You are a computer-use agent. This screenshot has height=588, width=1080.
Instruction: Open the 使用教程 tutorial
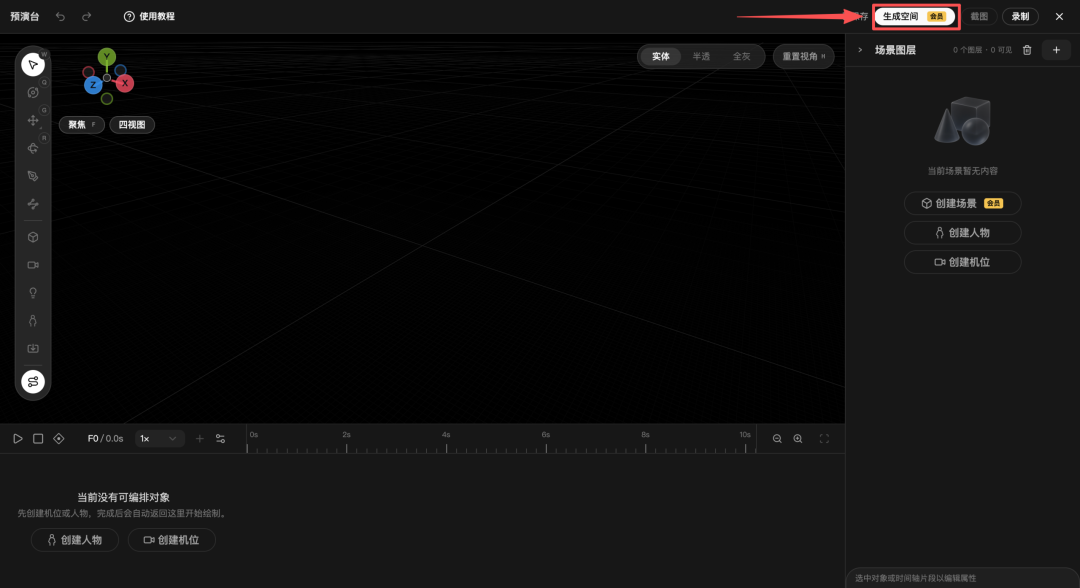pos(149,17)
